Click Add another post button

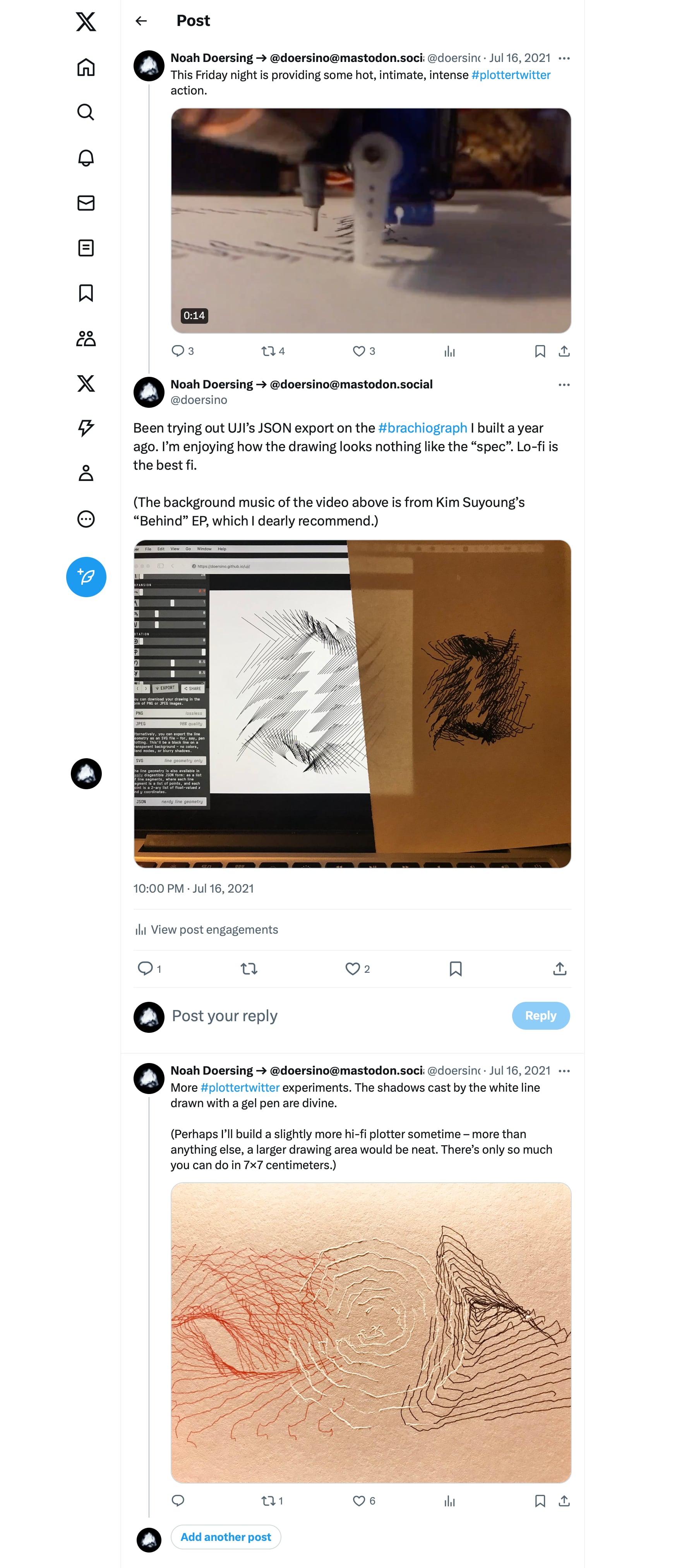pyautogui.click(x=226, y=1536)
